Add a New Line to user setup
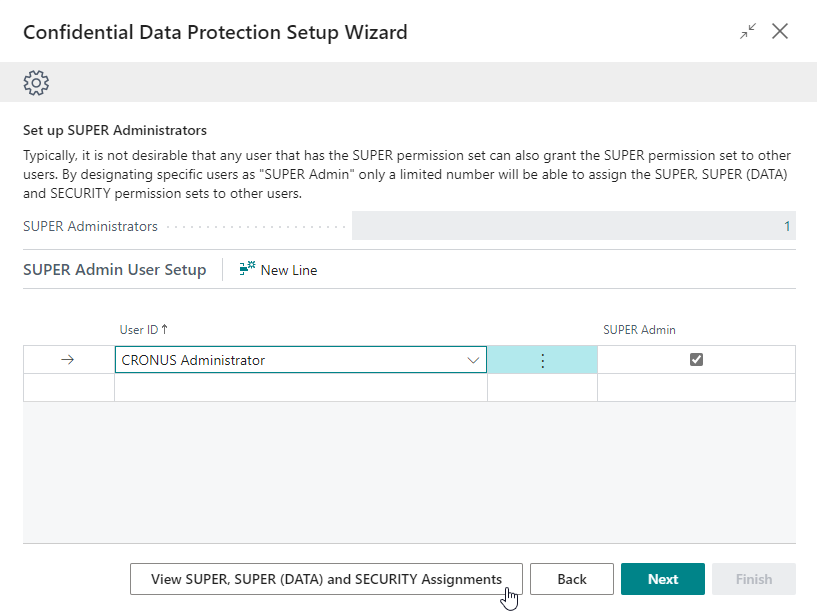Viewport: 817px width, 616px height. 279,270
